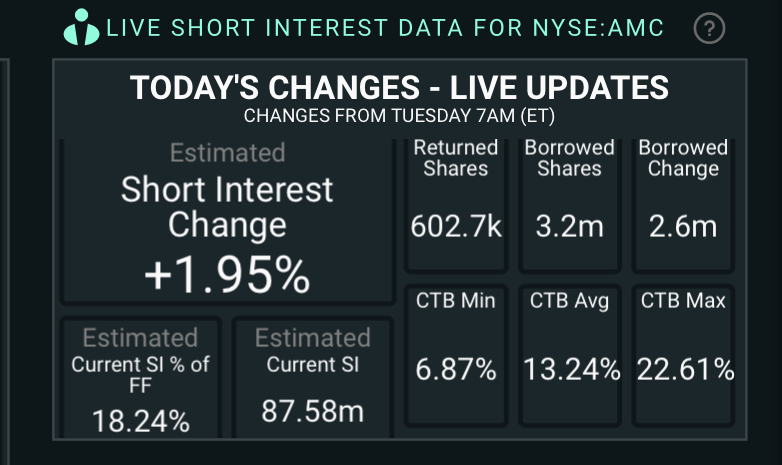Click the teal person logo icon
Viewport: 782px width, 465px height.
coord(81,27)
